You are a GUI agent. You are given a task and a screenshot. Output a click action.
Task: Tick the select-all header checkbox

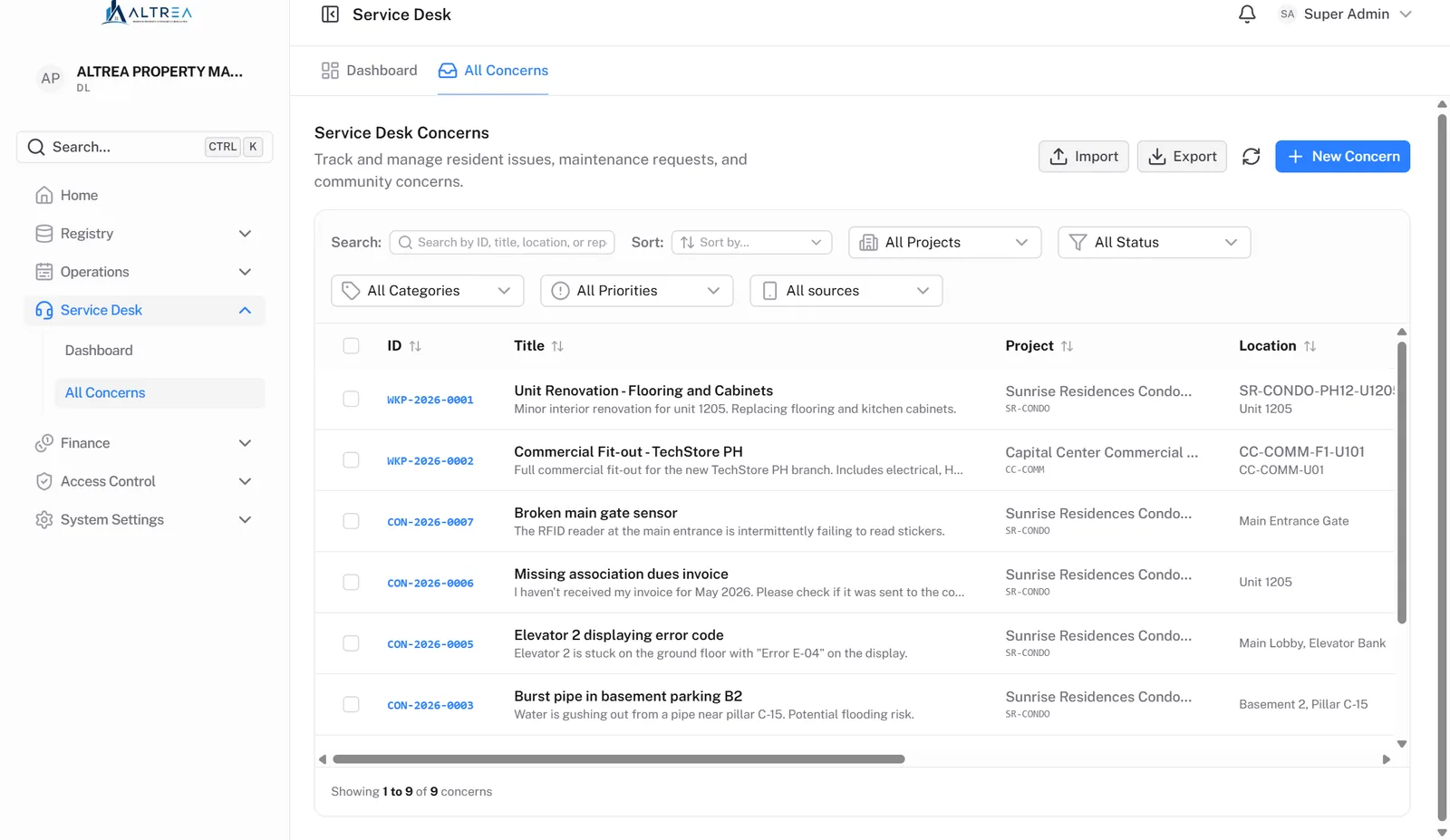(x=351, y=346)
